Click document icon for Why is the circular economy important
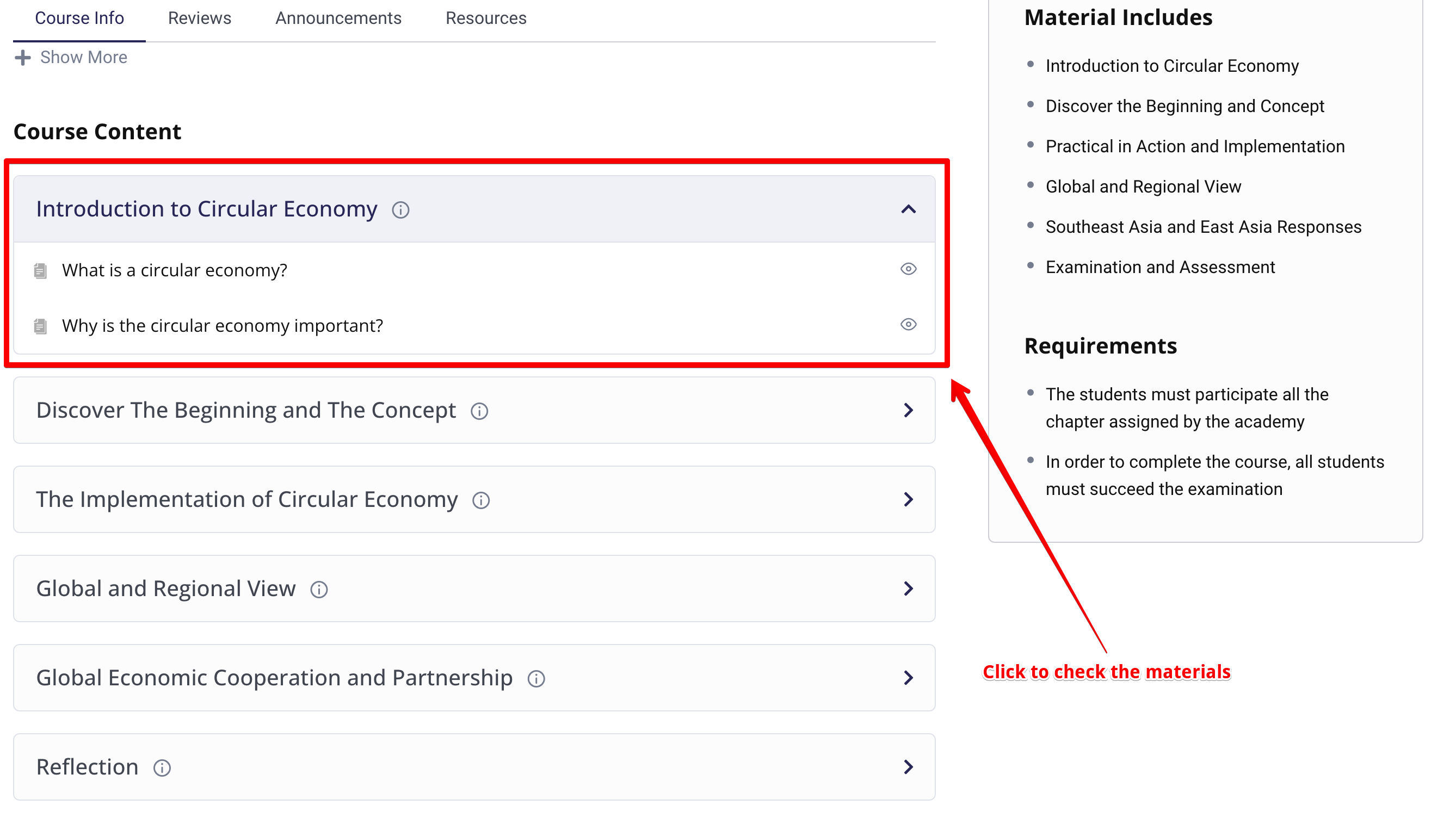1456x830 pixels. (x=40, y=326)
